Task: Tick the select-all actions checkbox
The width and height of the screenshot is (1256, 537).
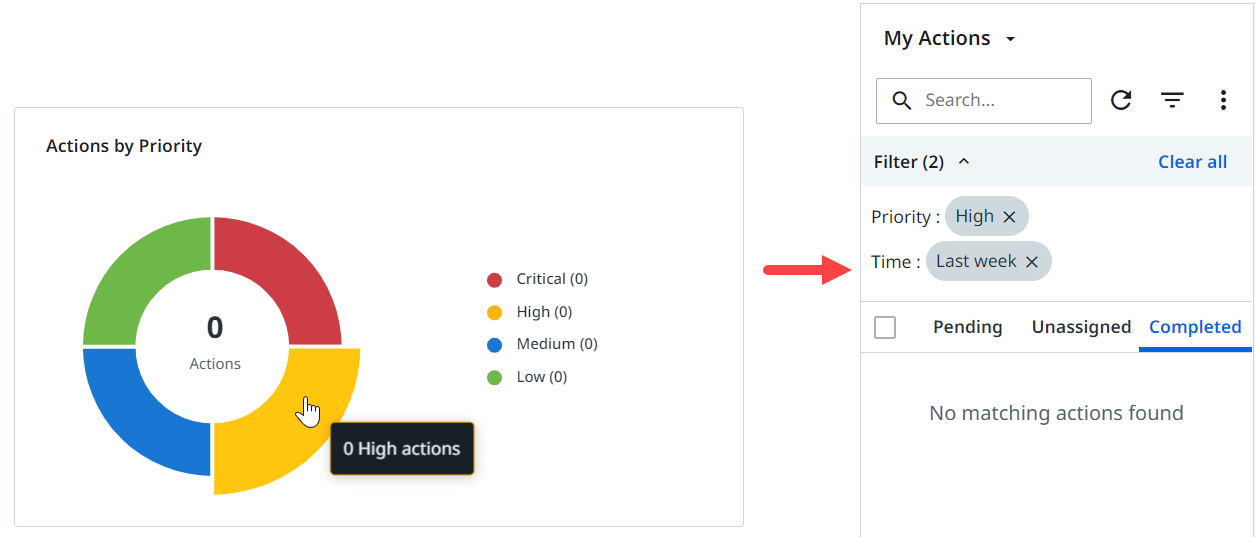Action: (885, 327)
